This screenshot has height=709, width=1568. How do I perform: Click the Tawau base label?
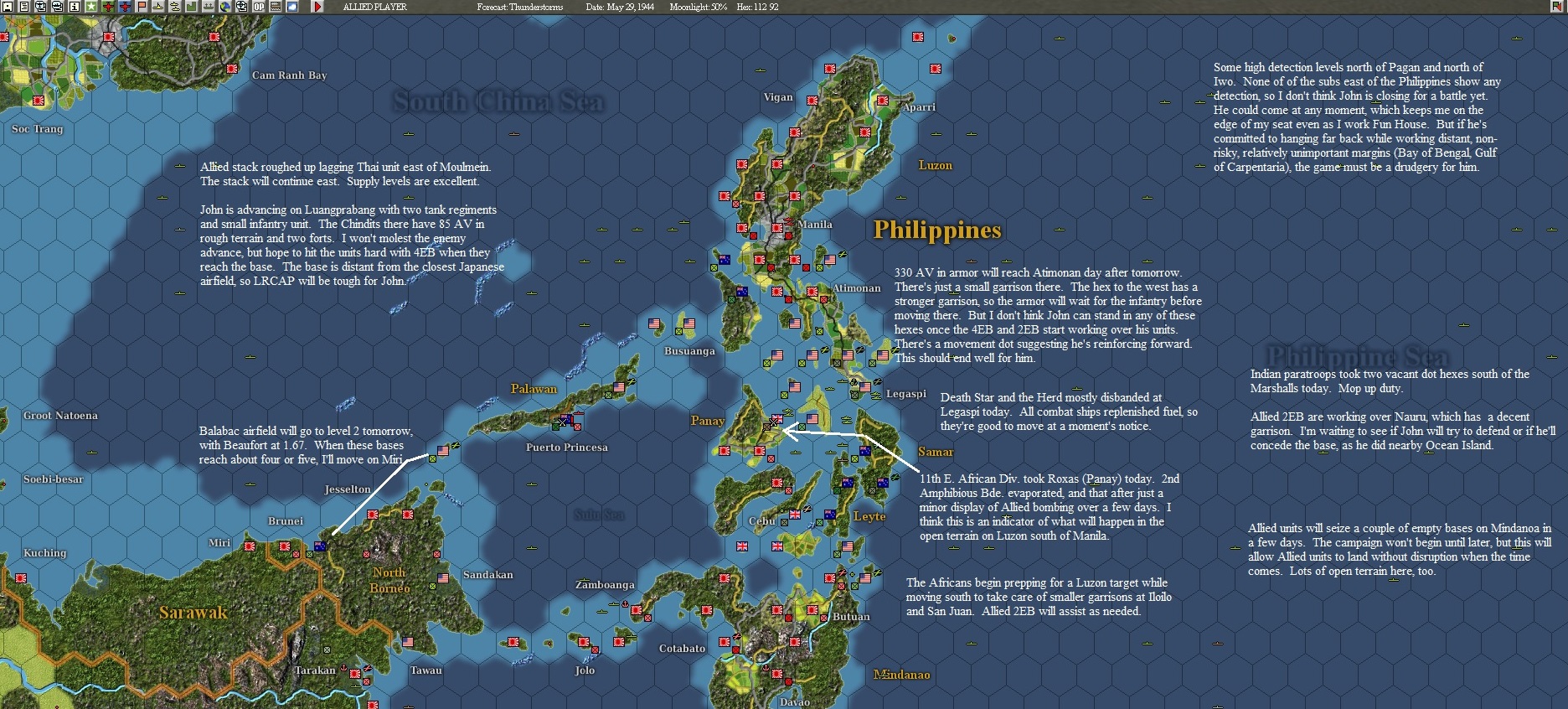pos(426,670)
